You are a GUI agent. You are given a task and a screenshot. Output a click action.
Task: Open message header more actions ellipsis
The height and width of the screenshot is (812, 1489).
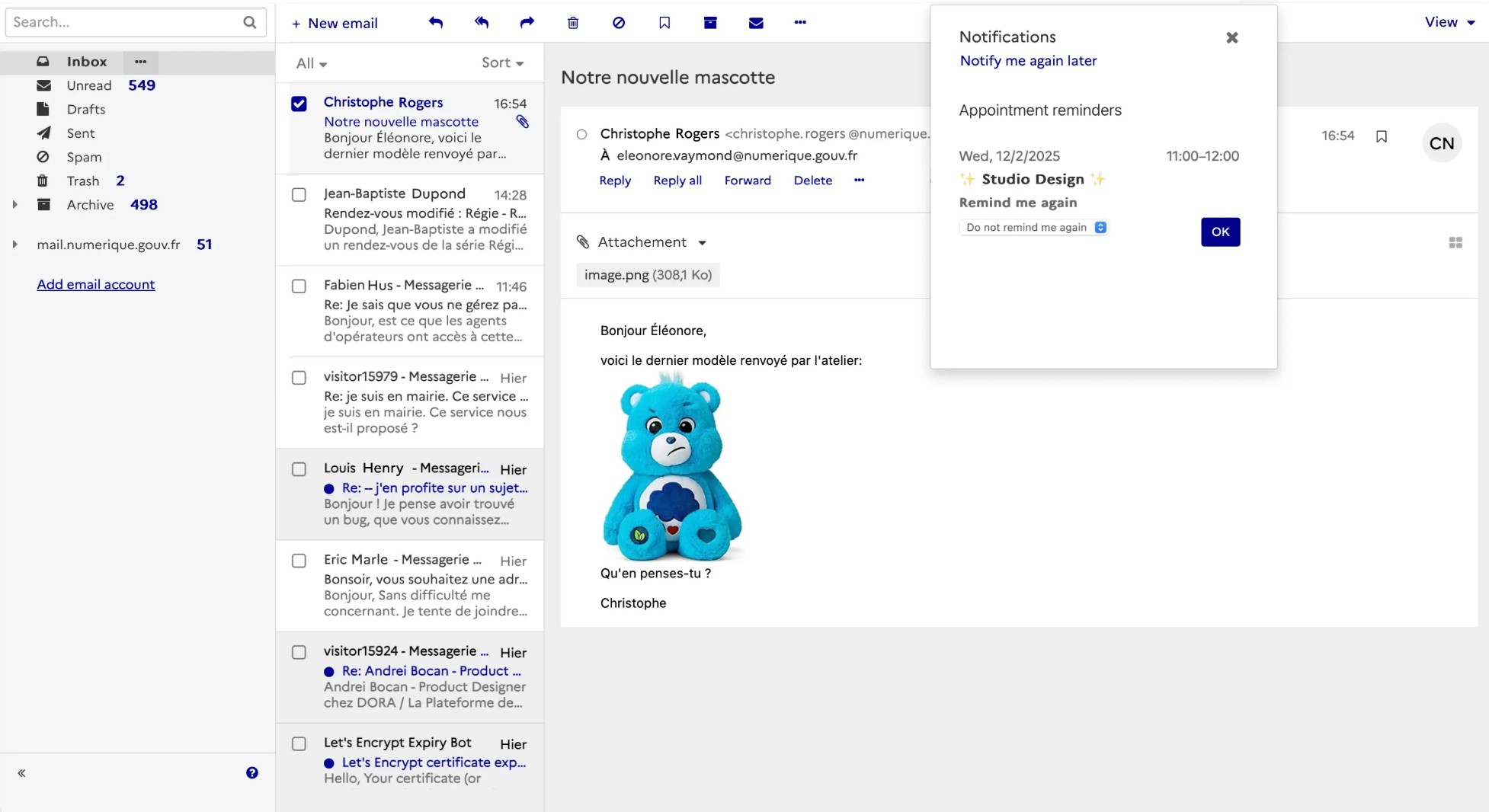tap(860, 181)
